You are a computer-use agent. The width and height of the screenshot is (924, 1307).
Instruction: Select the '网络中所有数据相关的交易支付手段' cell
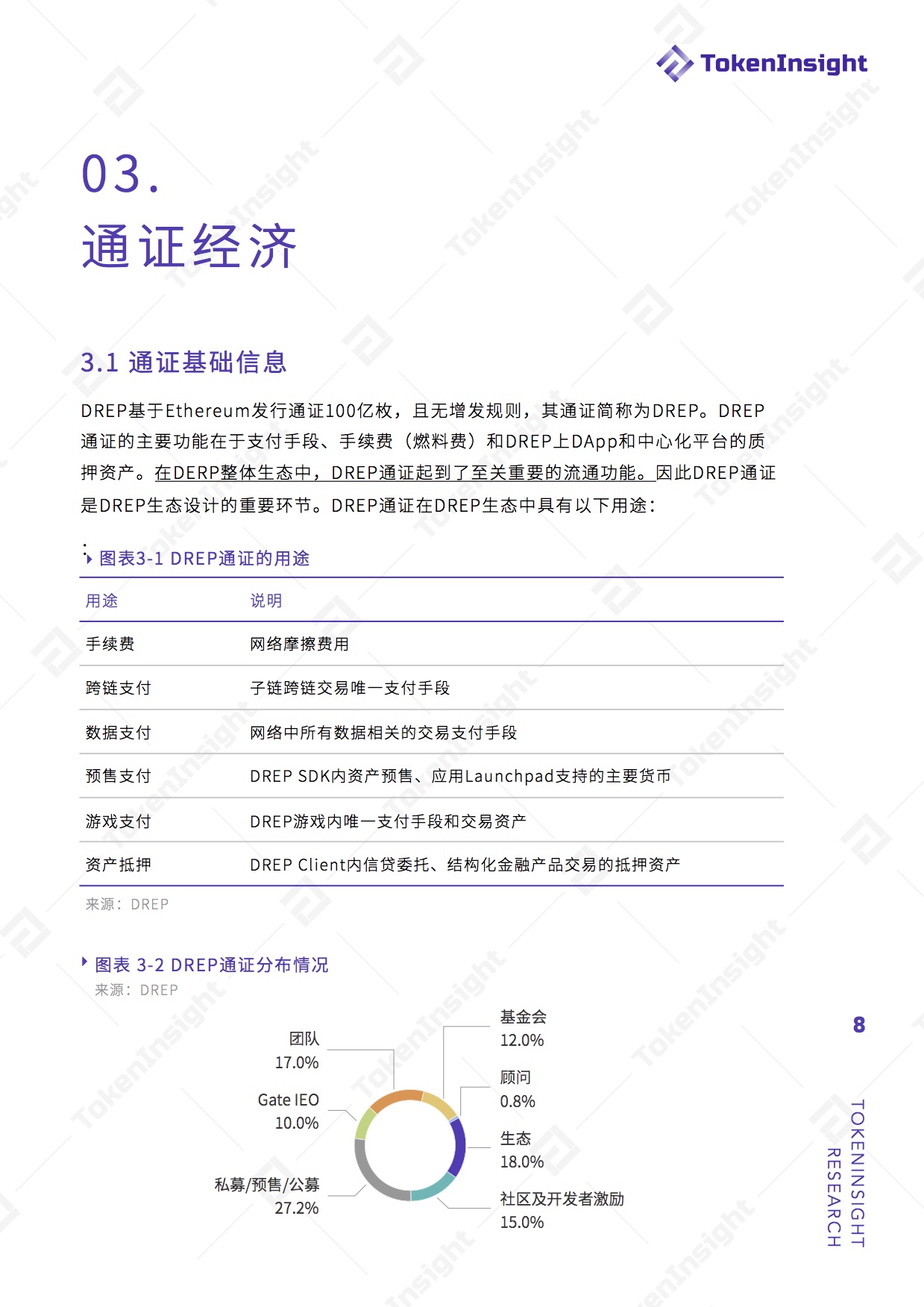(383, 733)
